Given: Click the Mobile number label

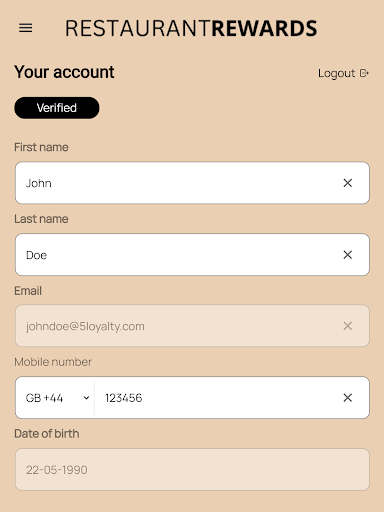Looking at the screenshot, I should 53,362.
